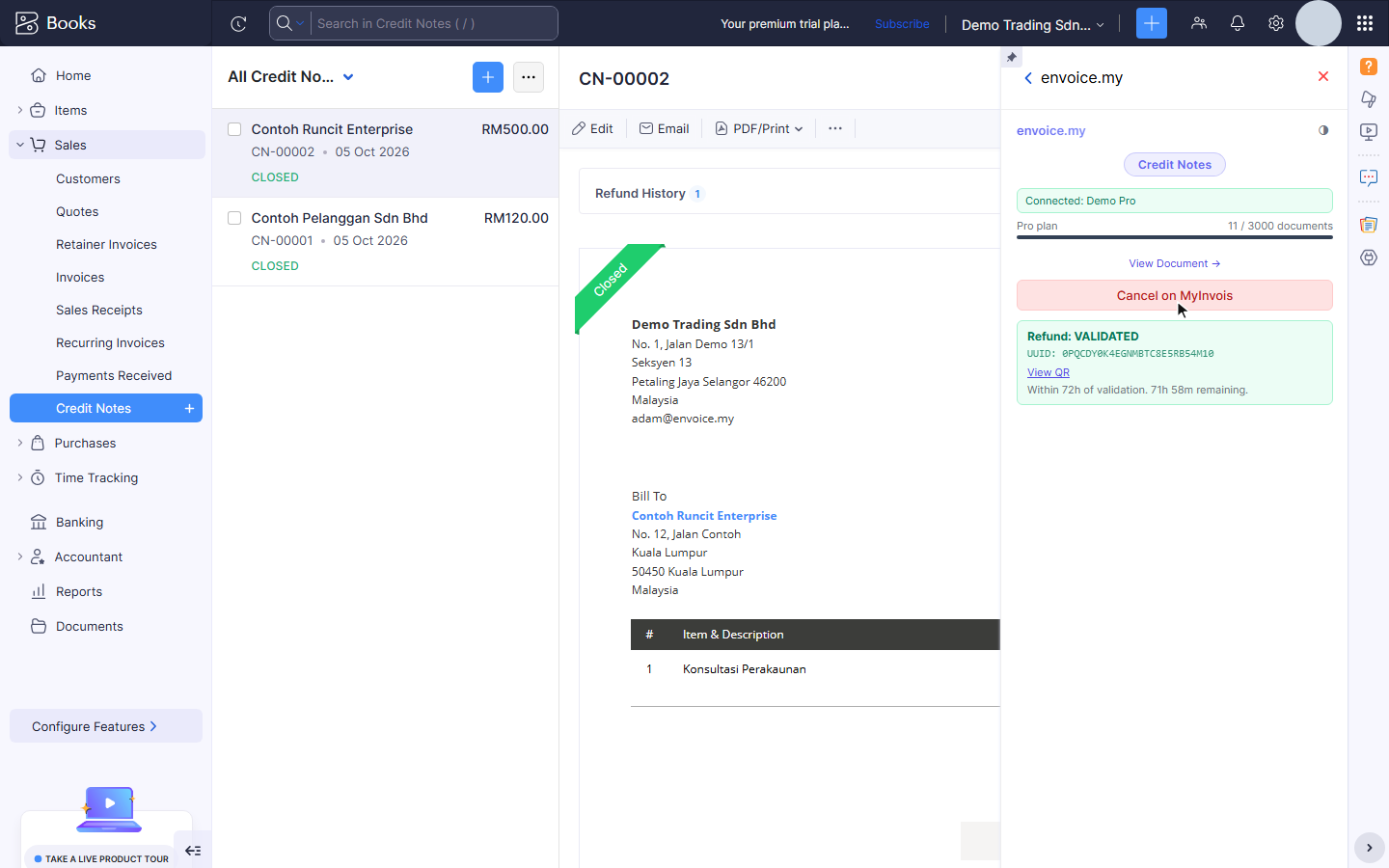
Task: Email the credit note
Action: tap(664, 128)
